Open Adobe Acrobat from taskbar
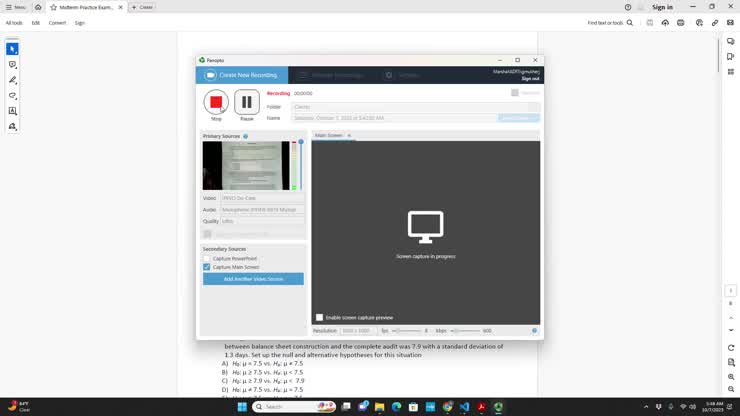 pyautogui.click(x=481, y=407)
